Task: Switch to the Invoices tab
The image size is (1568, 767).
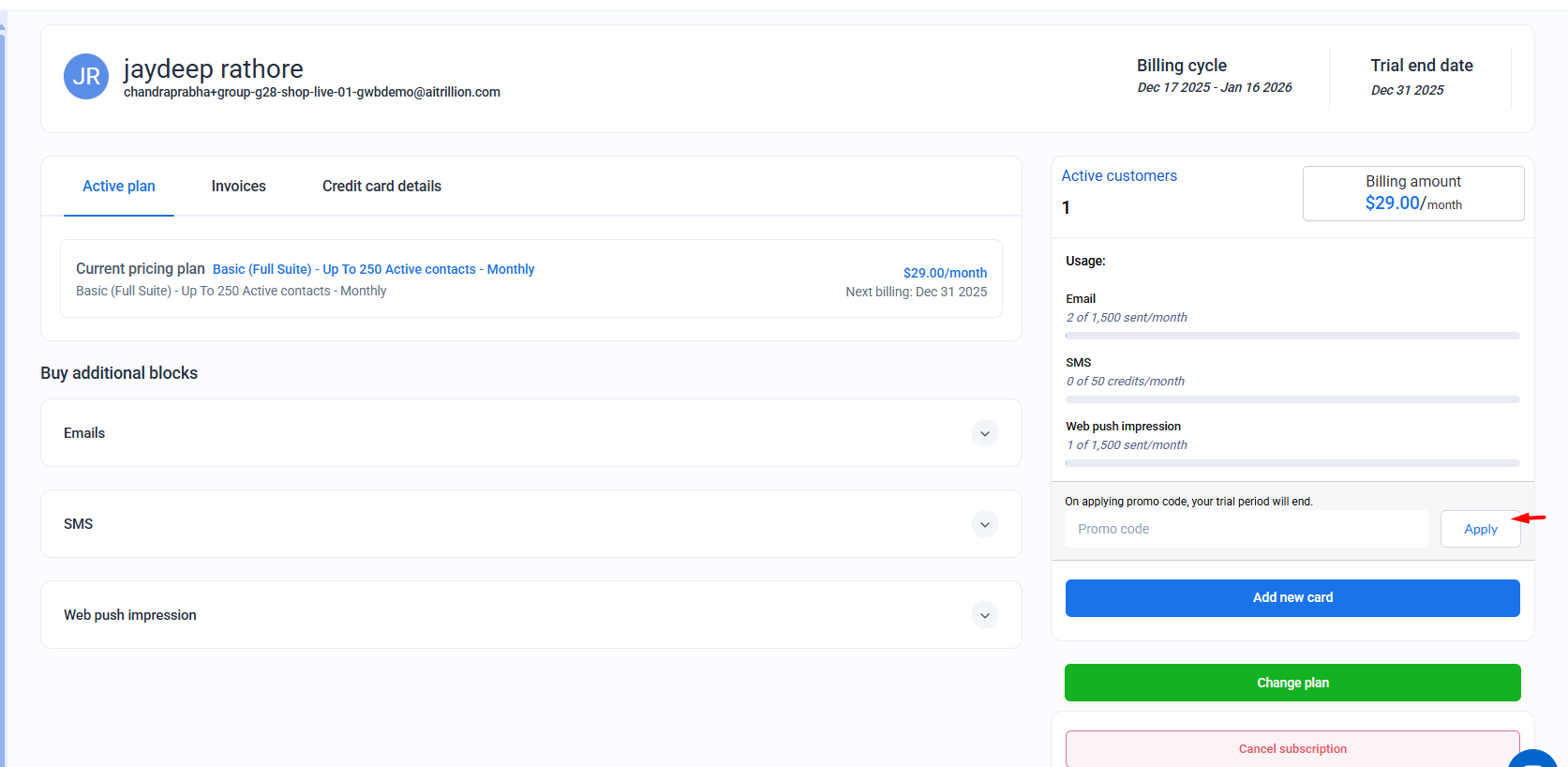Action: click(238, 187)
